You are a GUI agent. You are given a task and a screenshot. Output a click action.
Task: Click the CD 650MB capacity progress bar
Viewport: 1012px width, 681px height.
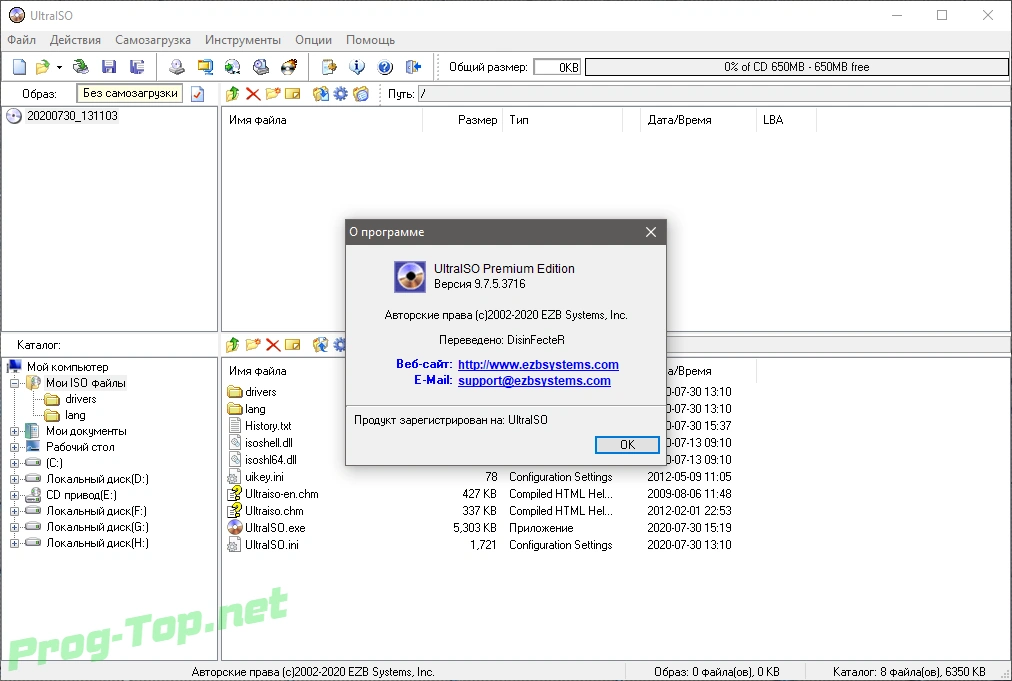coord(796,67)
